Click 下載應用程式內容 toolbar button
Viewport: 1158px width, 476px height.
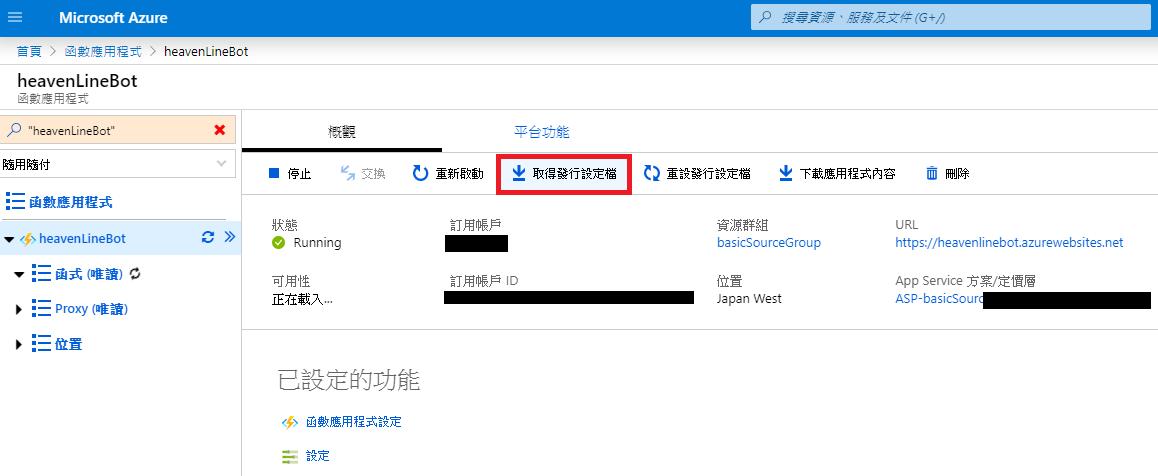(x=837, y=173)
